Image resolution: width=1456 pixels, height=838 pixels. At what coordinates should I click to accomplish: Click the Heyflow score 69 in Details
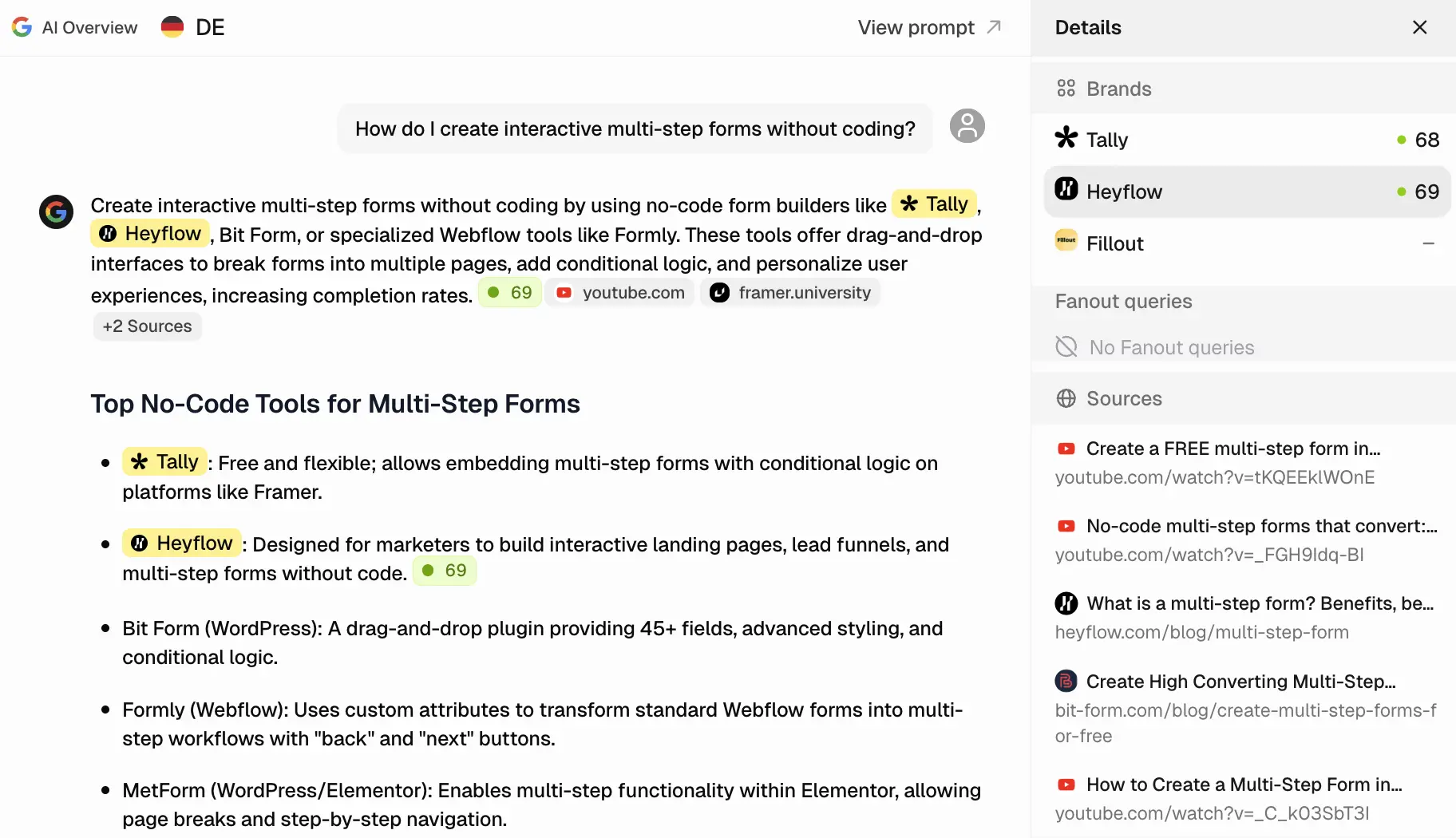(1426, 192)
